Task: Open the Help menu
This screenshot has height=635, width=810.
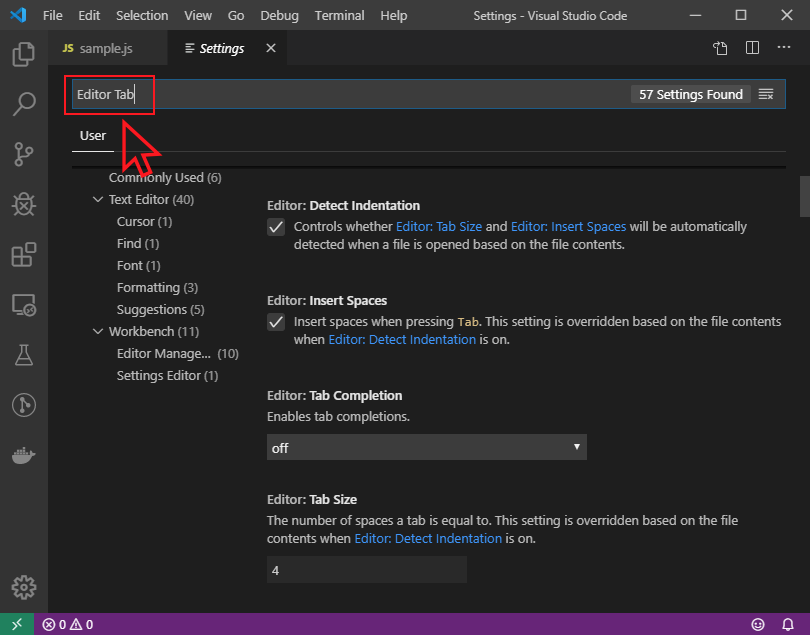Action: coord(394,16)
